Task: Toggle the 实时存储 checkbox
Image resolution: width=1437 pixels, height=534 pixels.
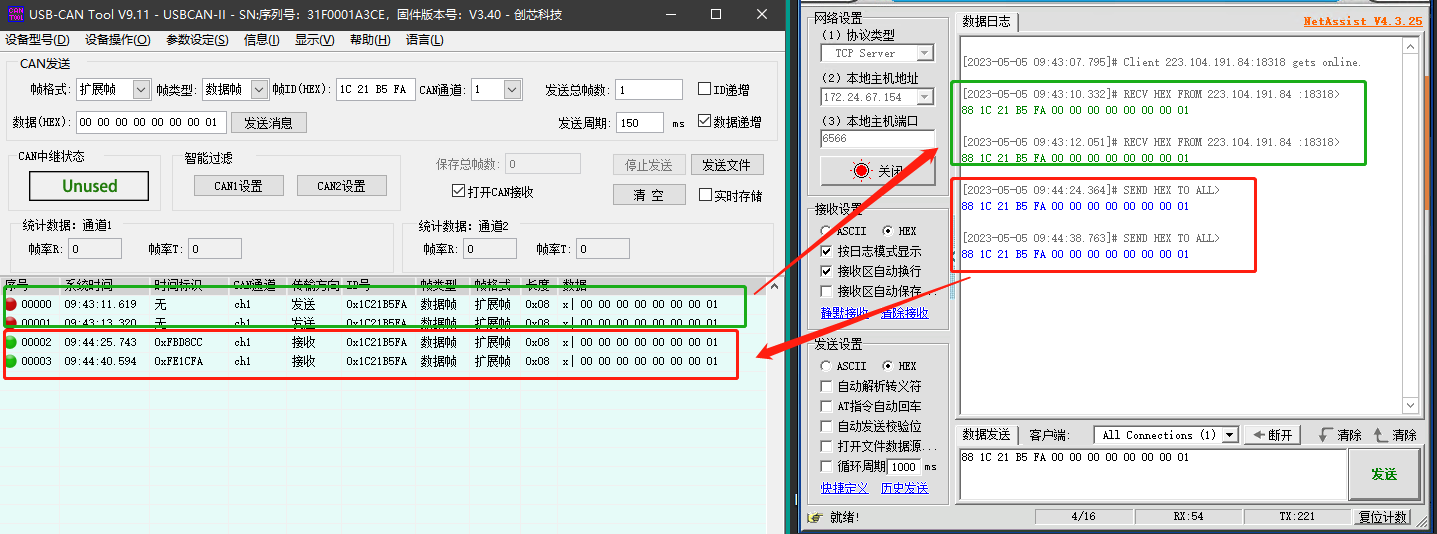Action: pos(705,195)
